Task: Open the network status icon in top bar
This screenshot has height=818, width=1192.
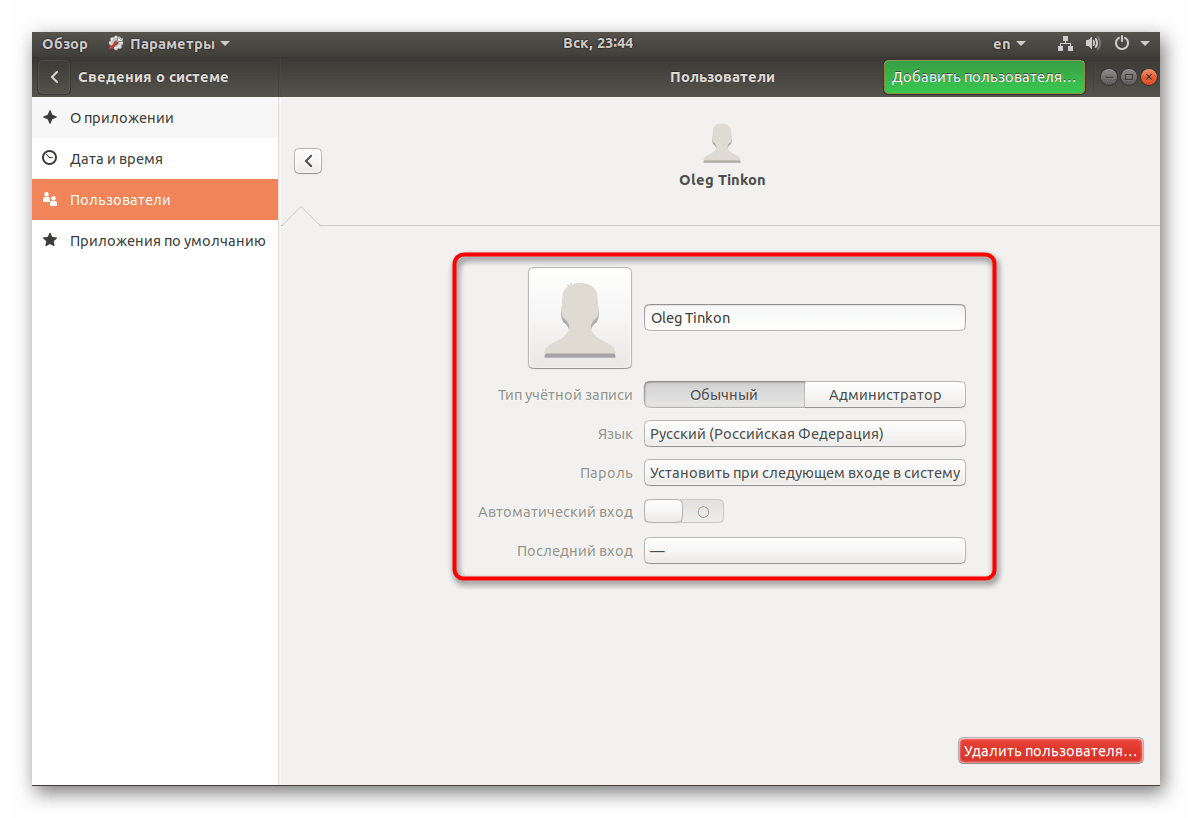Action: click(x=1065, y=44)
